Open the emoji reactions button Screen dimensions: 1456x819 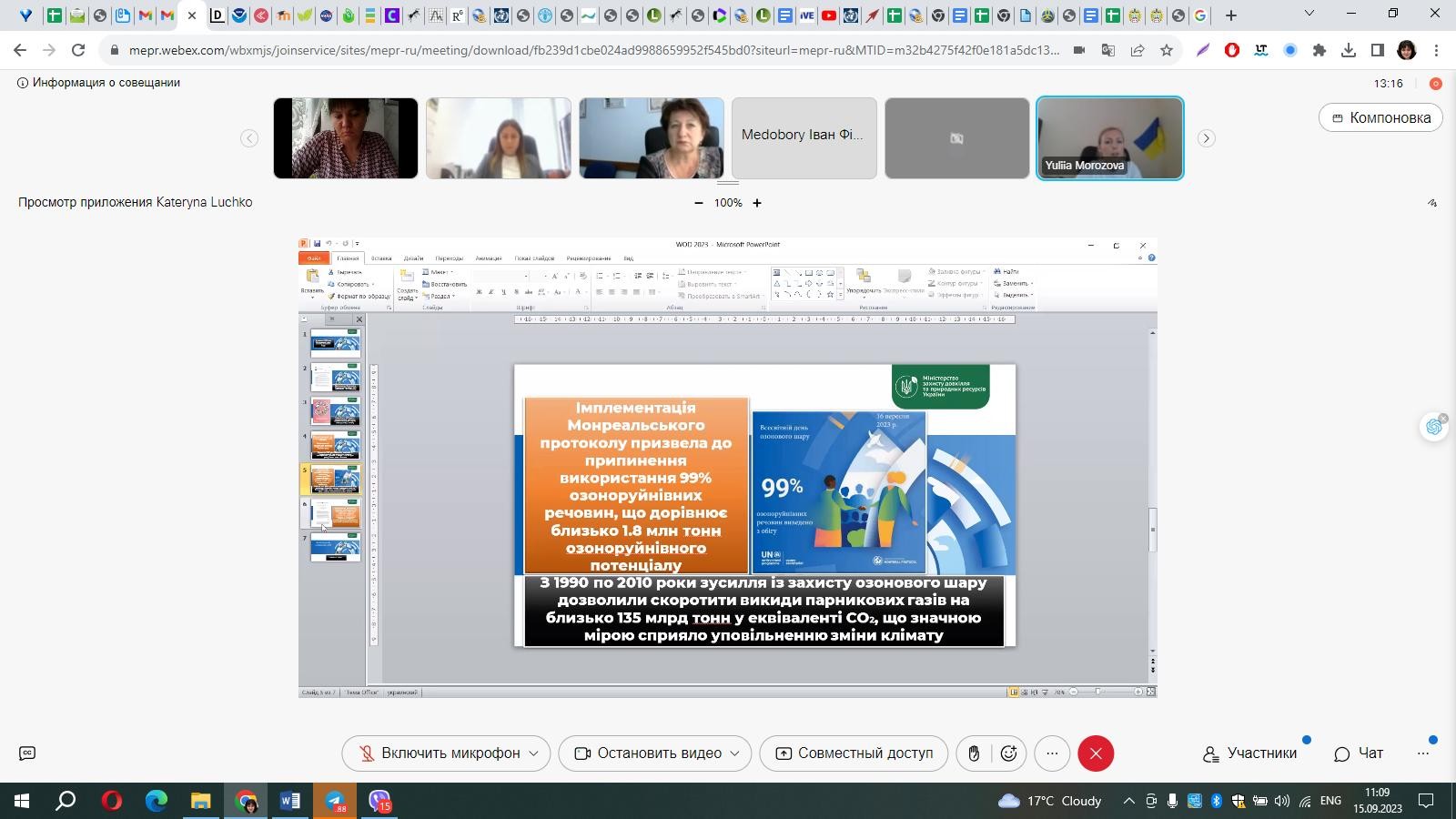(1008, 753)
